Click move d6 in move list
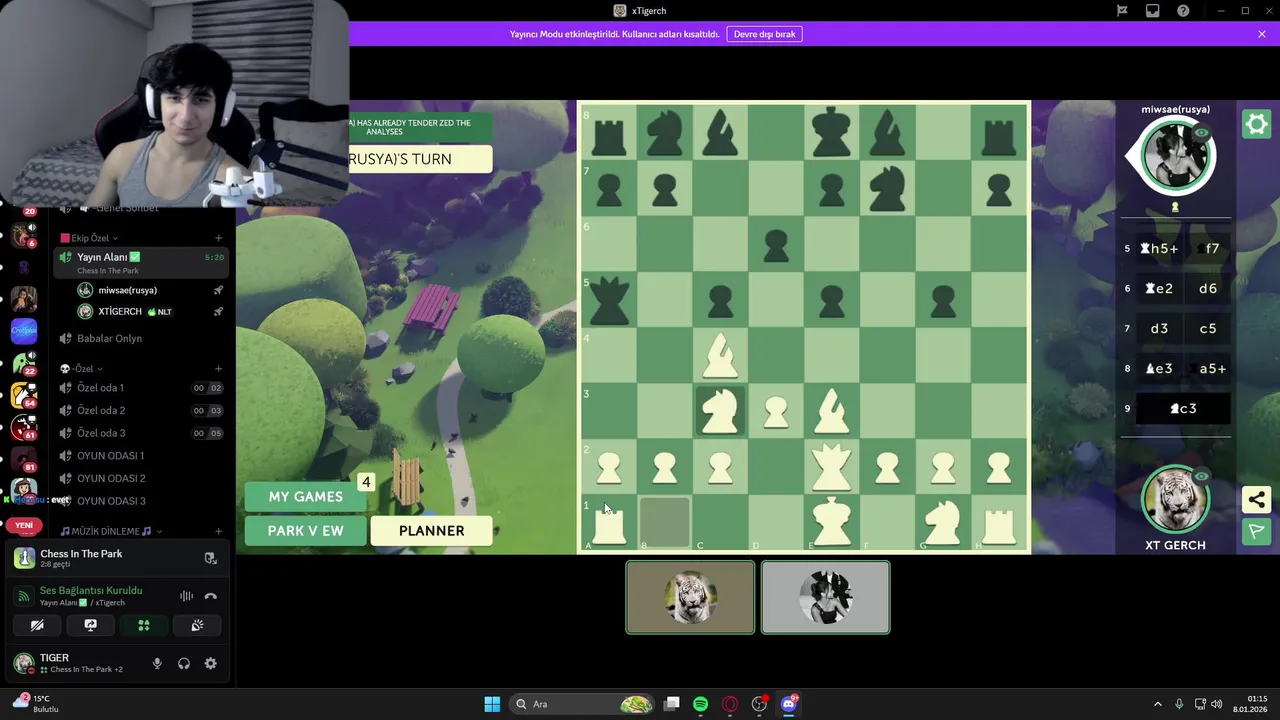1280x720 pixels. point(1208,288)
